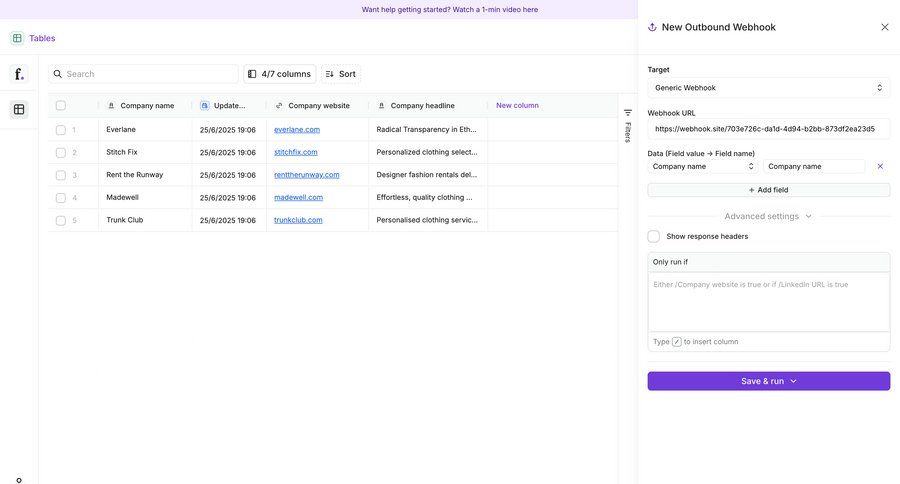Click the Company headline column icon
The width and height of the screenshot is (900, 484).
click(382, 106)
